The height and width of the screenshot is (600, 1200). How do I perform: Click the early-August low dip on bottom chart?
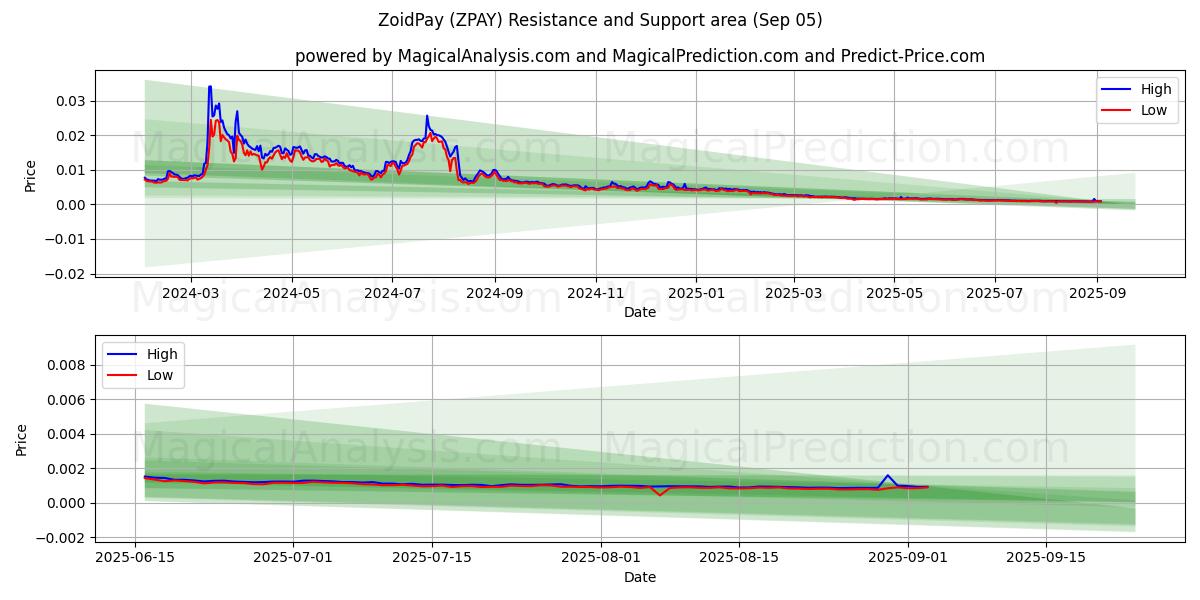click(x=659, y=494)
